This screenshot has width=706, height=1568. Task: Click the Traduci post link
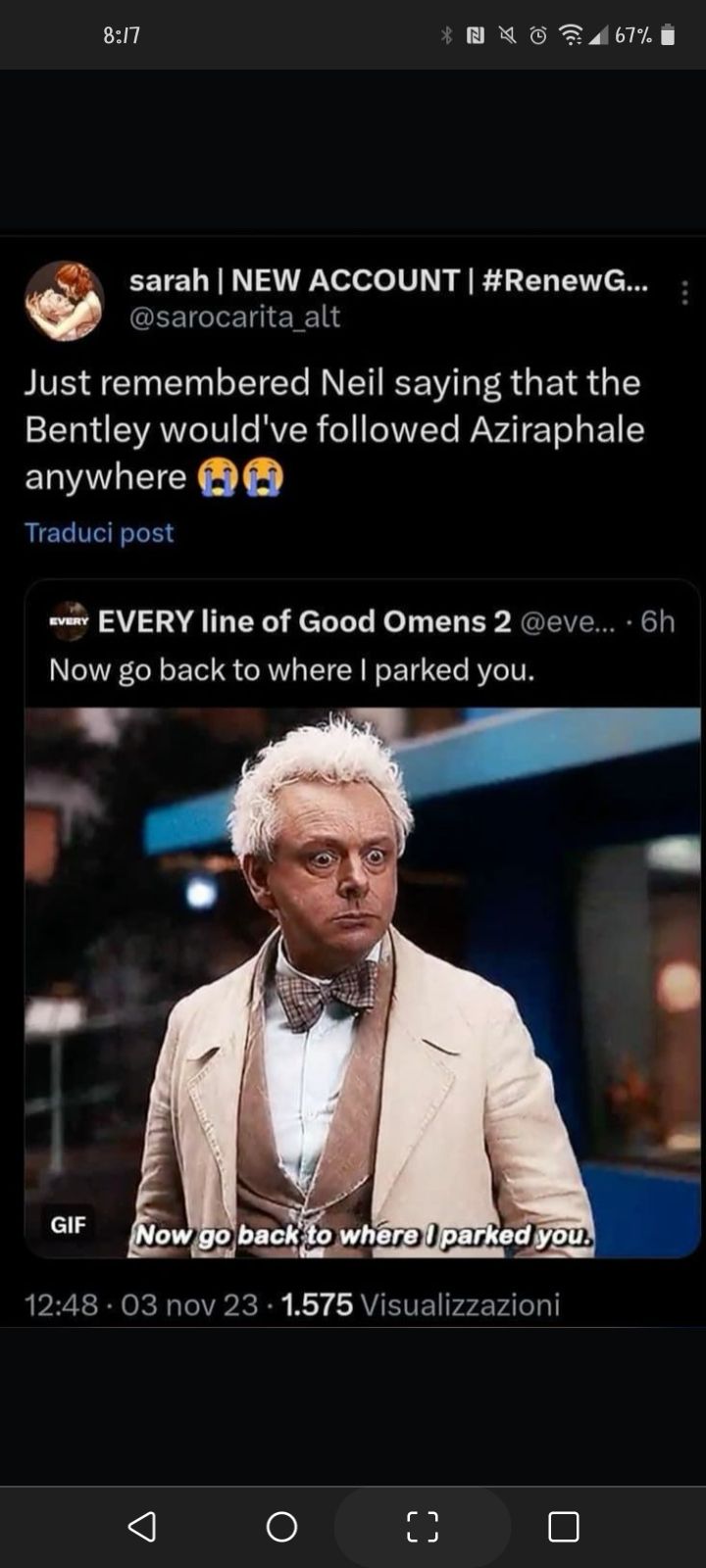pyautogui.click(x=99, y=532)
